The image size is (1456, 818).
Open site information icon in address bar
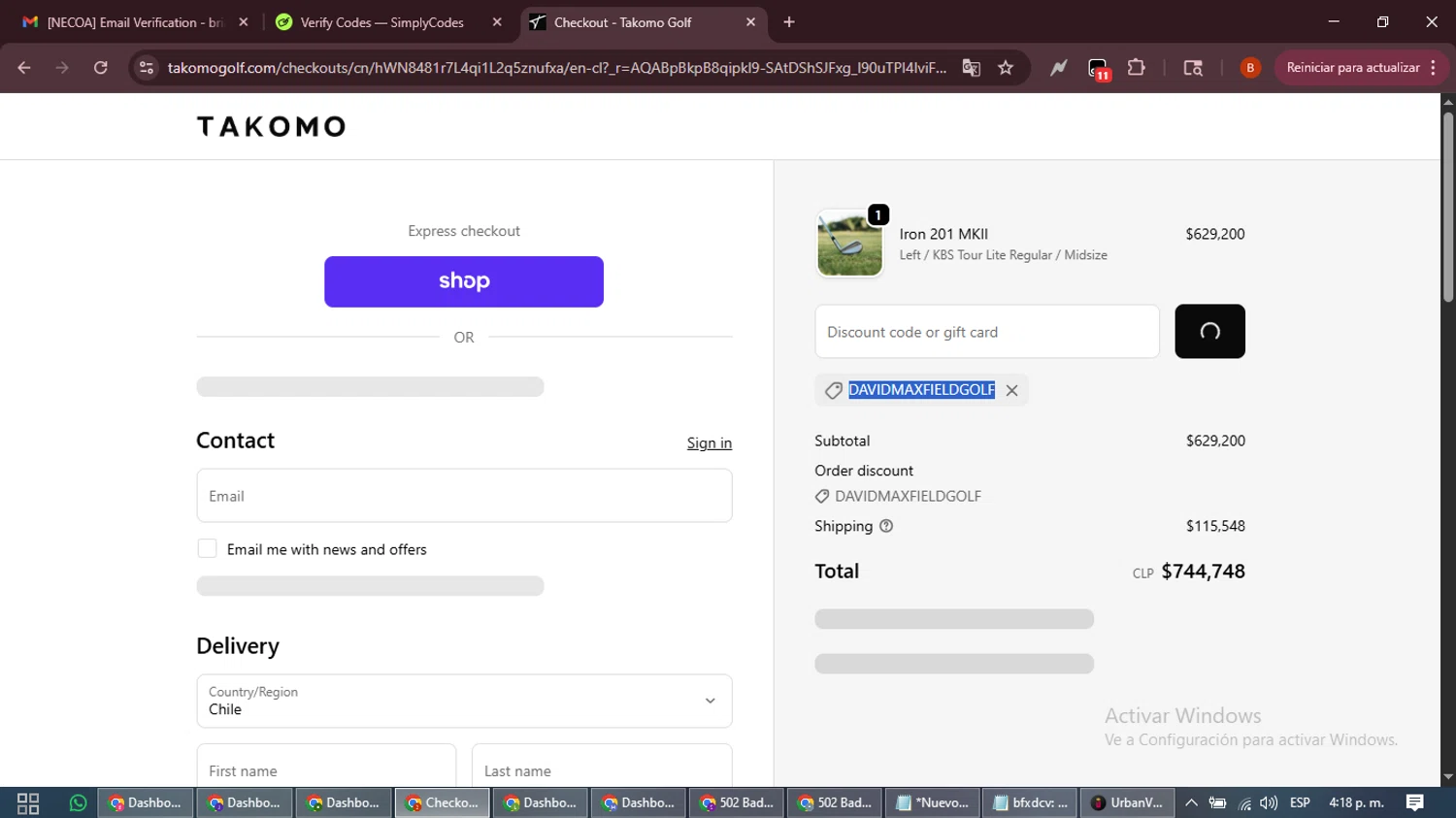tap(147, 68)
